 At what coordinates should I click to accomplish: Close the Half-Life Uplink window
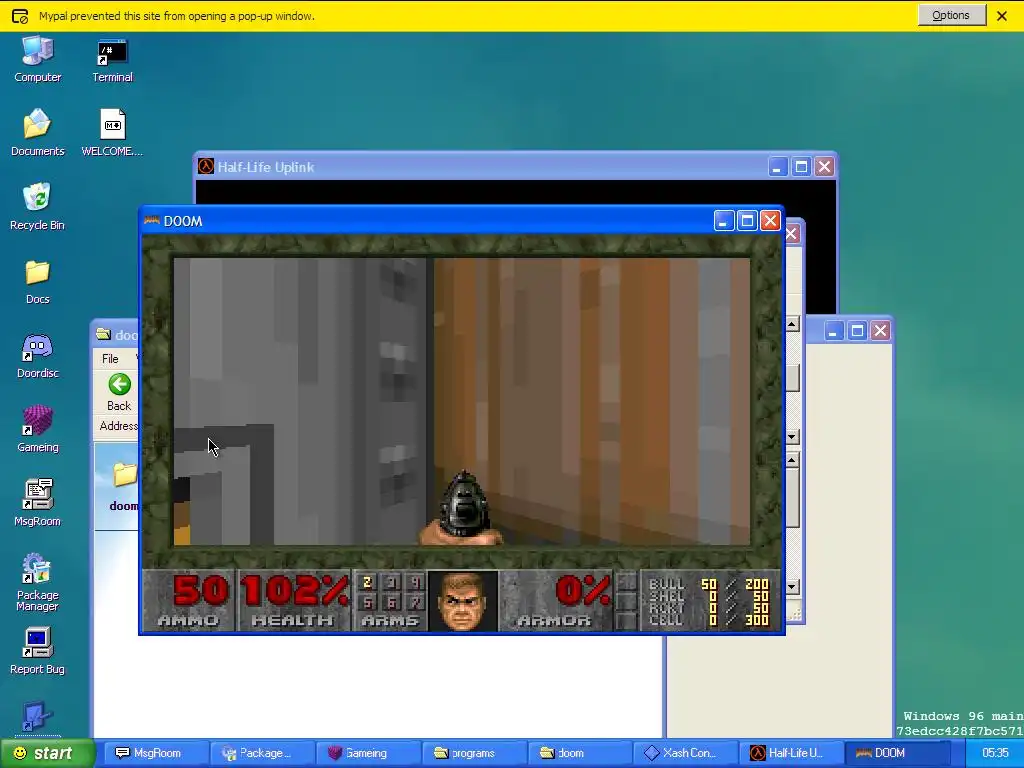tap(824, 167)
